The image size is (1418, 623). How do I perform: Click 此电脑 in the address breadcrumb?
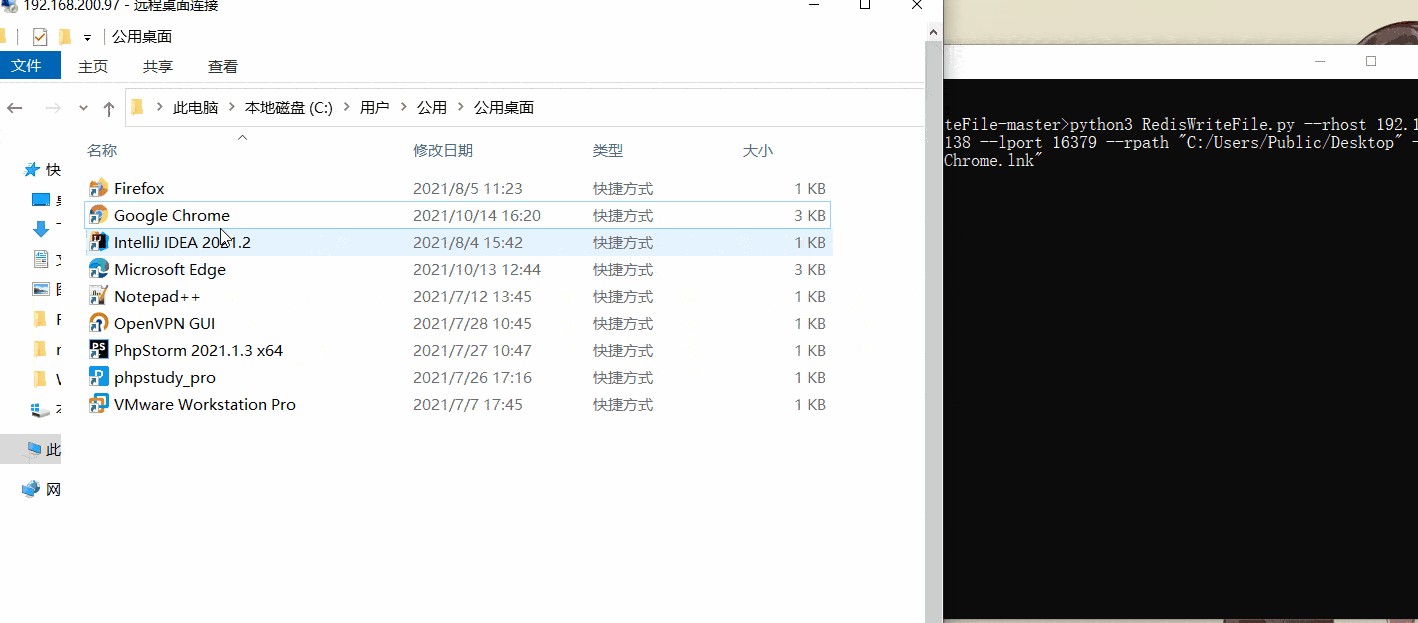[195, 107]
